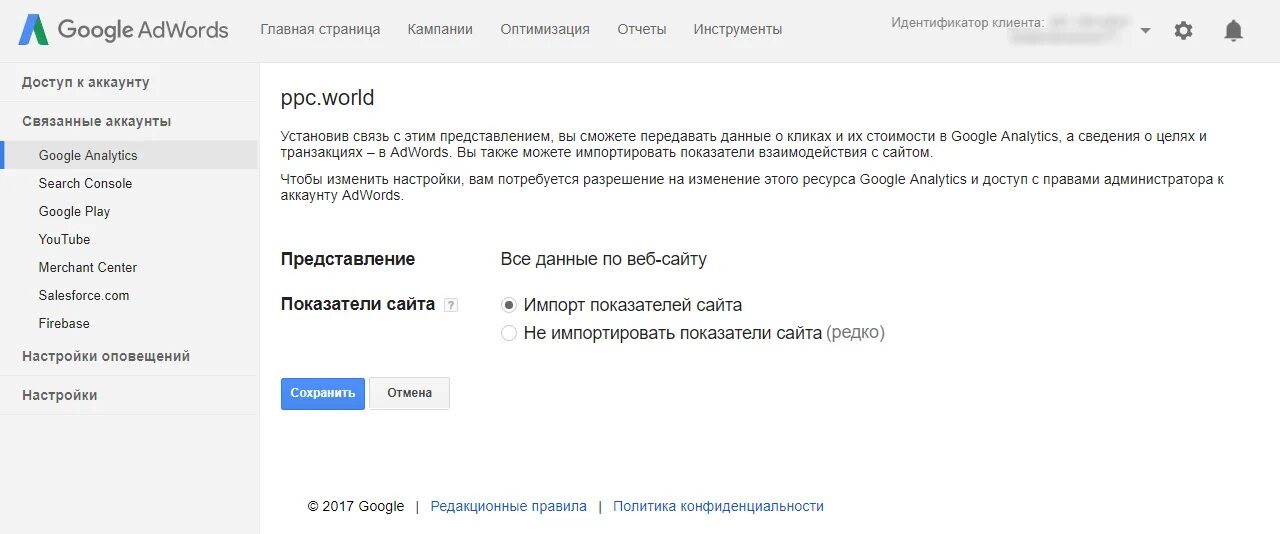Open 'Редакционные правила' footer link
Screen dimensions: 1280x534
(508, 506)
